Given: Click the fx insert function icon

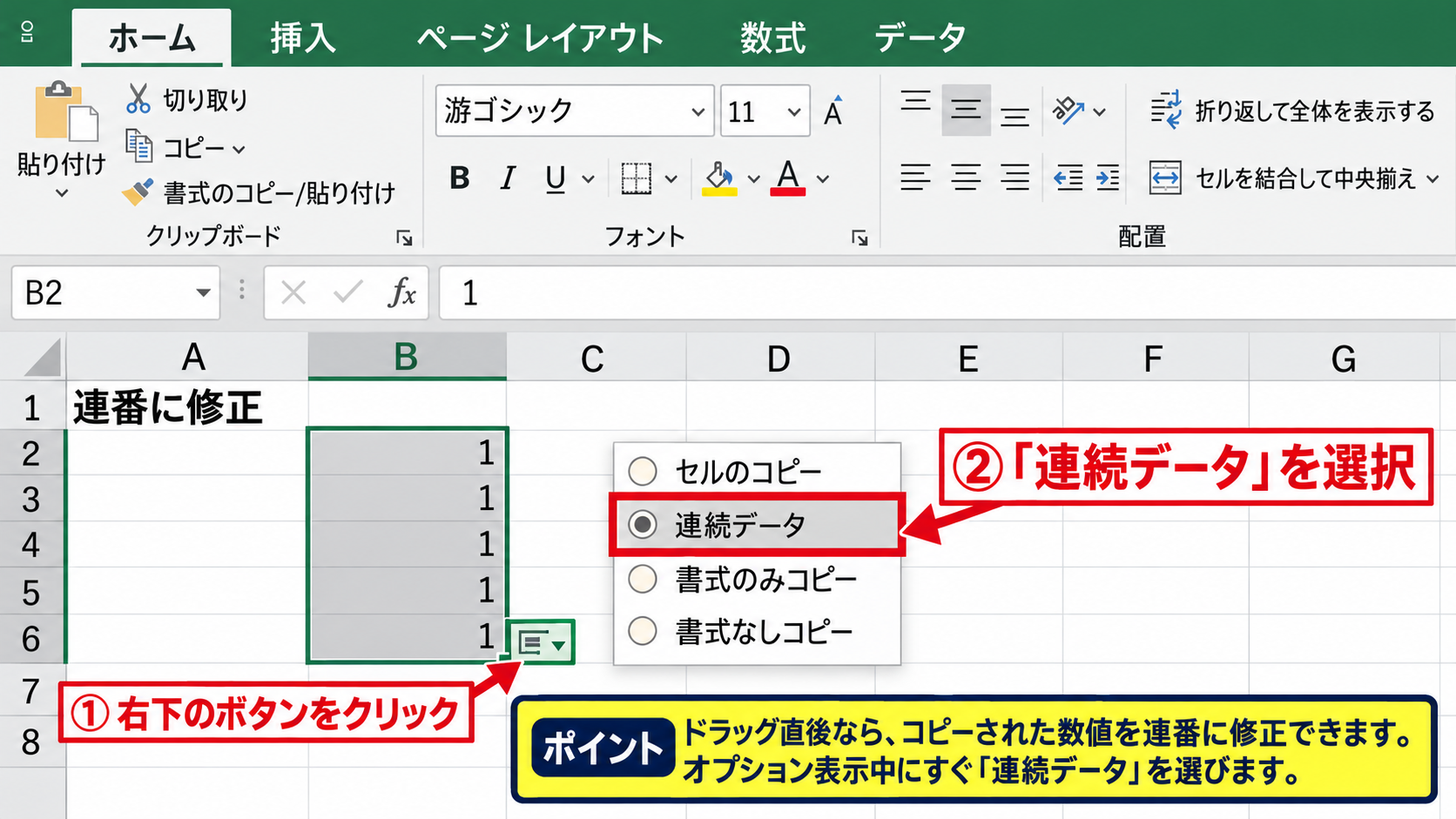Looking at the screenshot, I should [x=401, y=293].
